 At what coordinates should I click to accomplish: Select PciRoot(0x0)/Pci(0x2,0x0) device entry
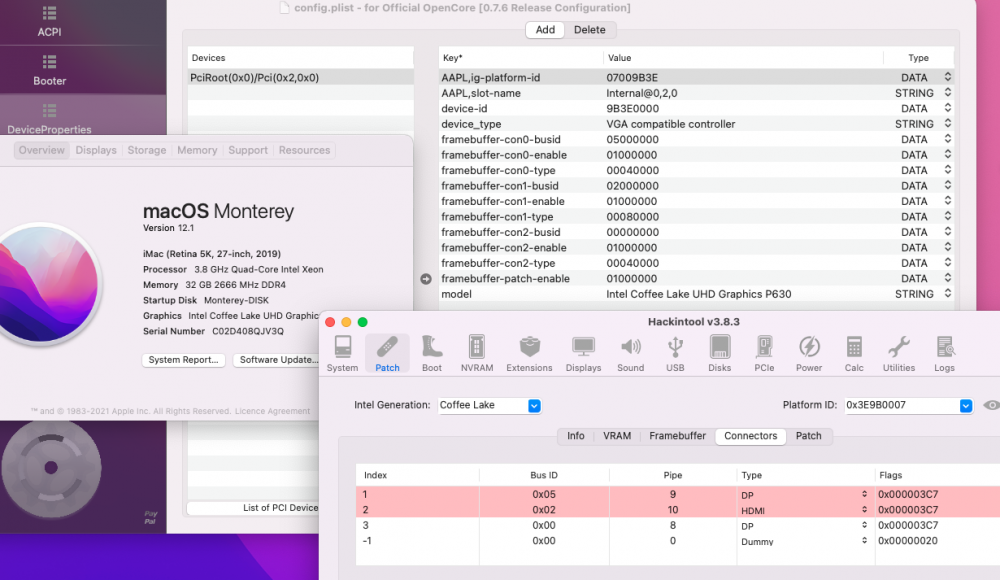[300, 77]
